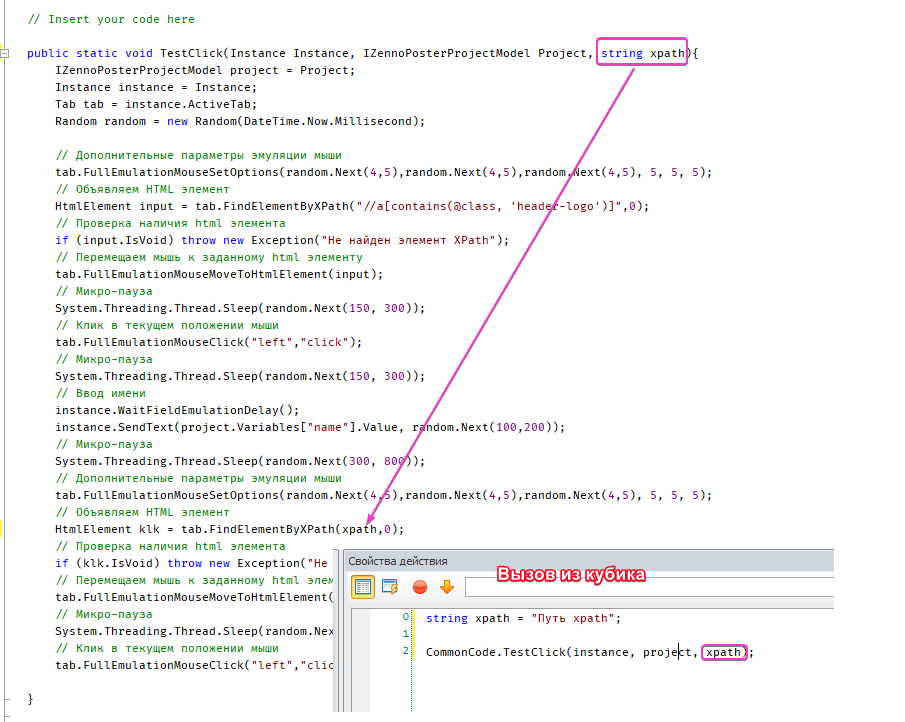Click the "HtmlElement input = tab.FindElementByXPath" line

pyautogui.click(x=352, y=206)
